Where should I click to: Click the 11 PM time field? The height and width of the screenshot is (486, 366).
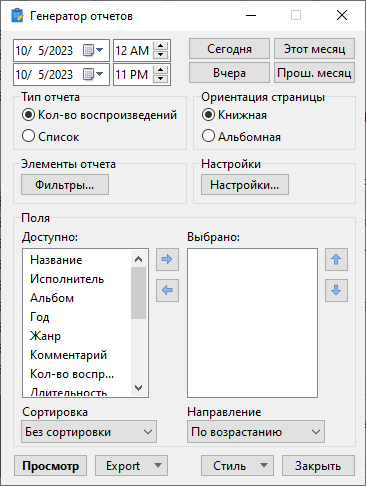(x=133, y=74)
